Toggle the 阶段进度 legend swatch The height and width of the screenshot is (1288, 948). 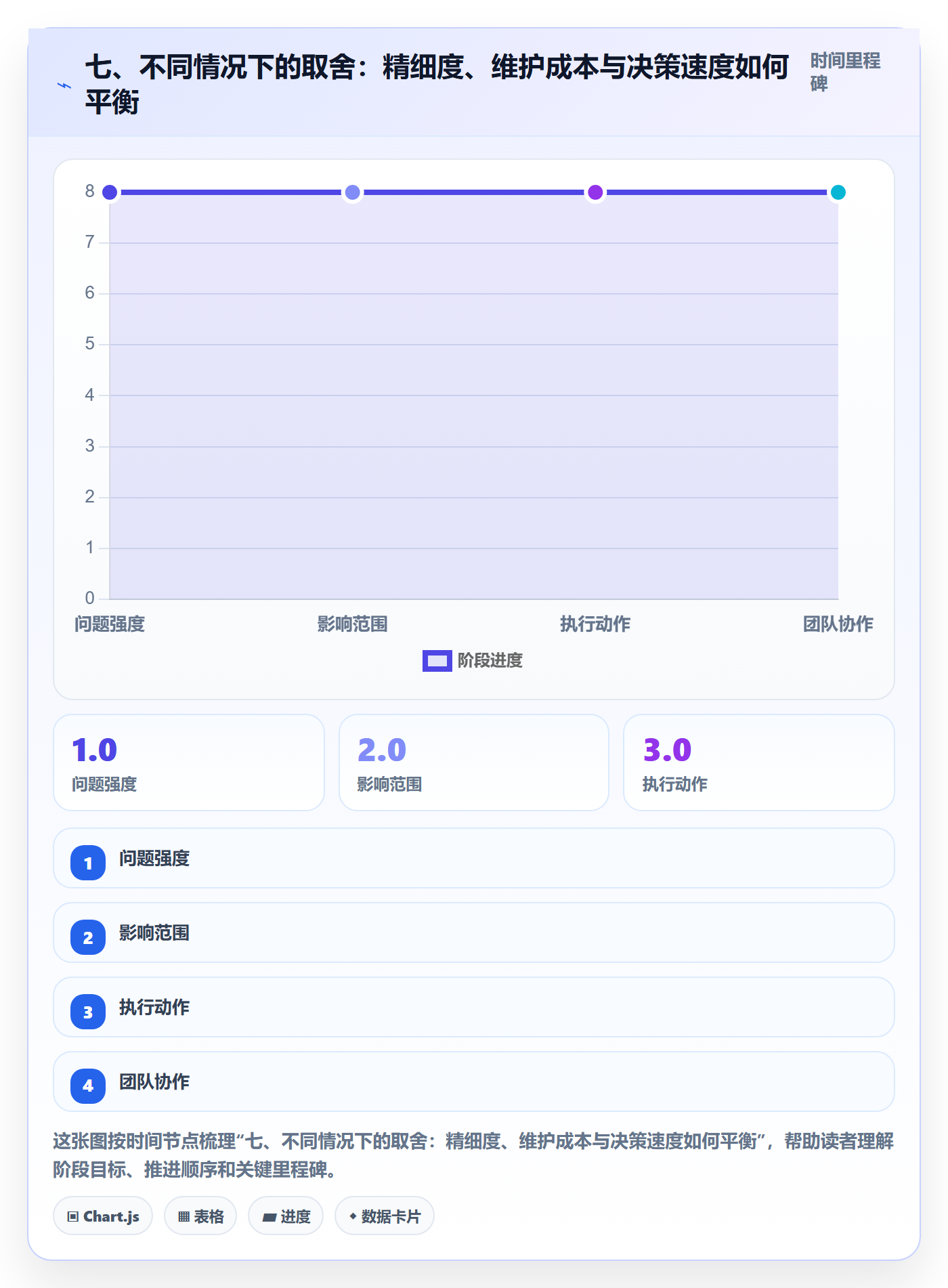[437, 660]
